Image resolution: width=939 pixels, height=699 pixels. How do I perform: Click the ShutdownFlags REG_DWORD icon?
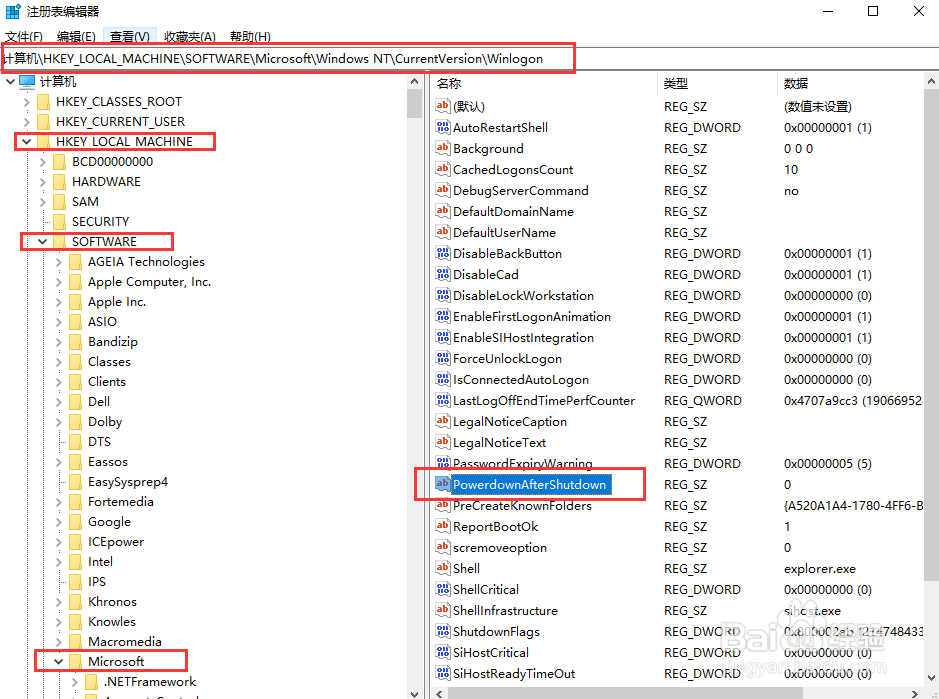pyautogui.click(x=442, y=631)
